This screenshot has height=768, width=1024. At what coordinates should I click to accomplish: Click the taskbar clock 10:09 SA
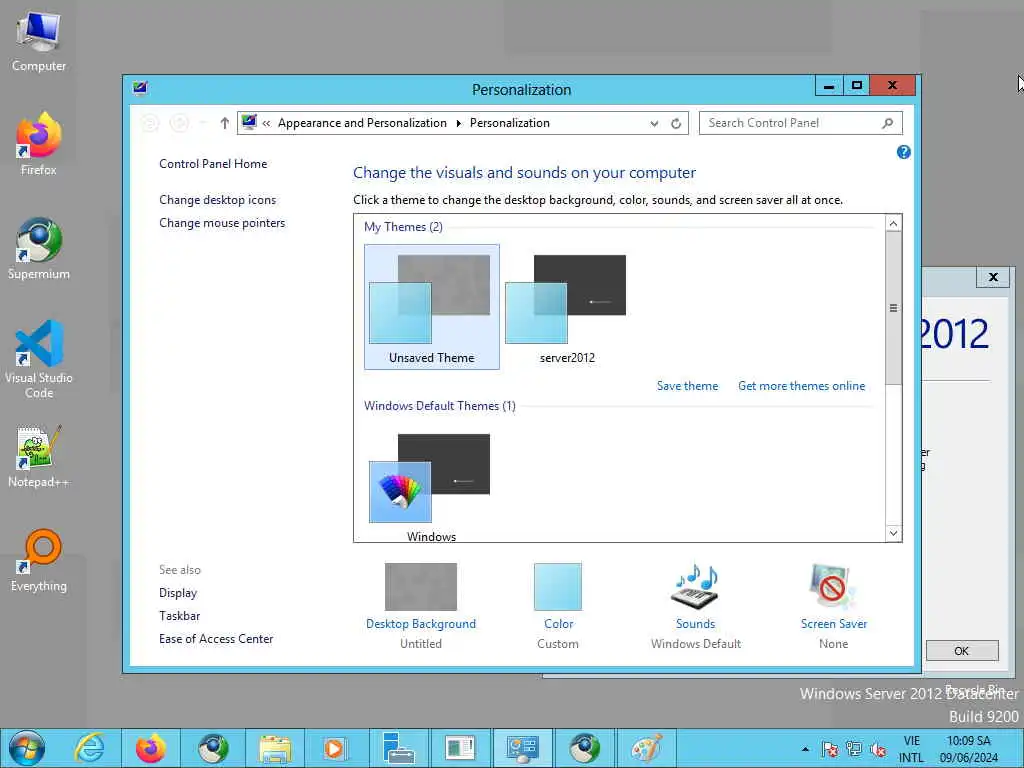coord(969,749)
